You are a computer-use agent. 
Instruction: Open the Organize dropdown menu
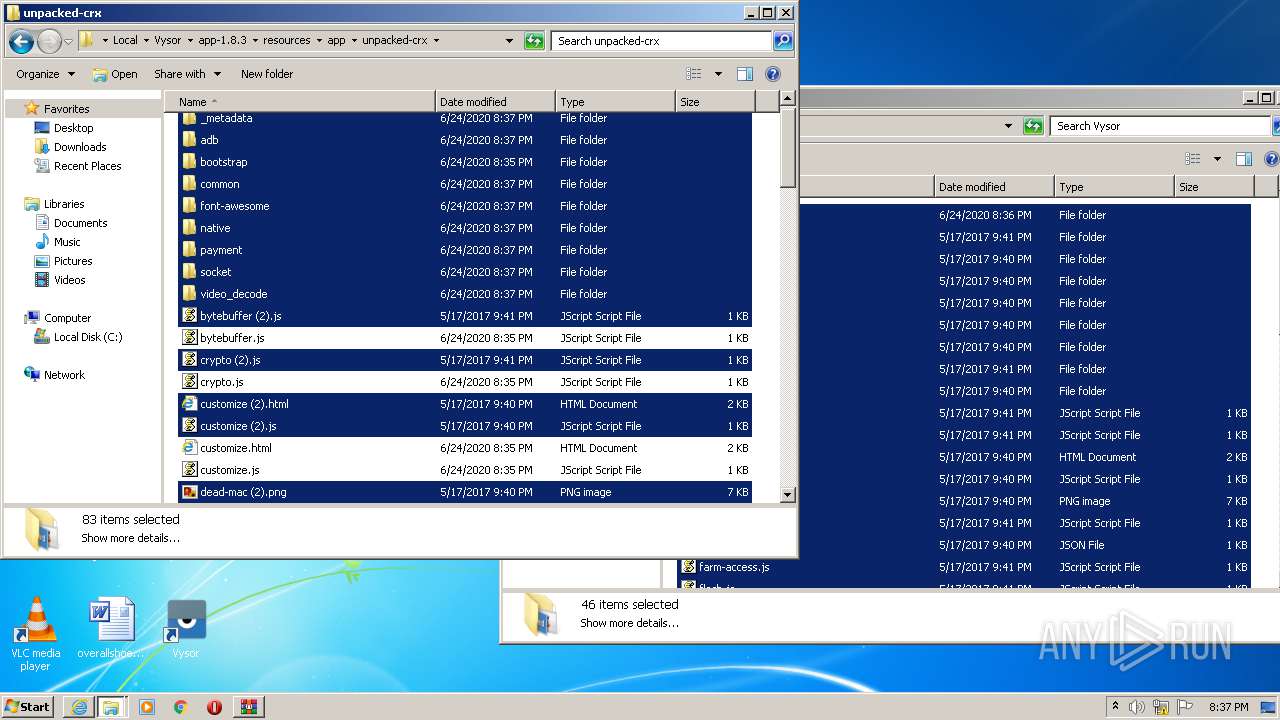coord(46,74)
